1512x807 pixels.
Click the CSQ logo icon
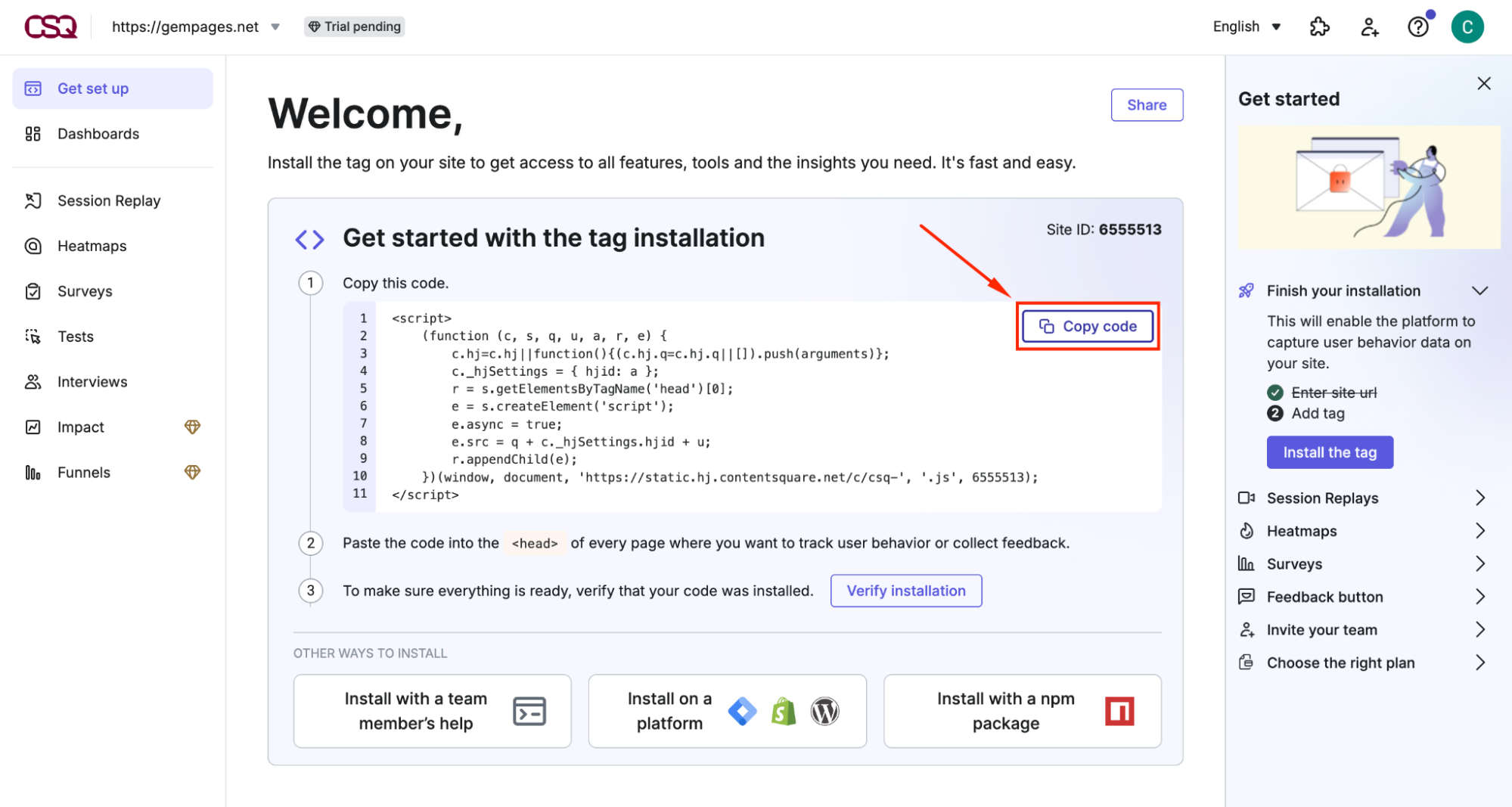point(51,26)
